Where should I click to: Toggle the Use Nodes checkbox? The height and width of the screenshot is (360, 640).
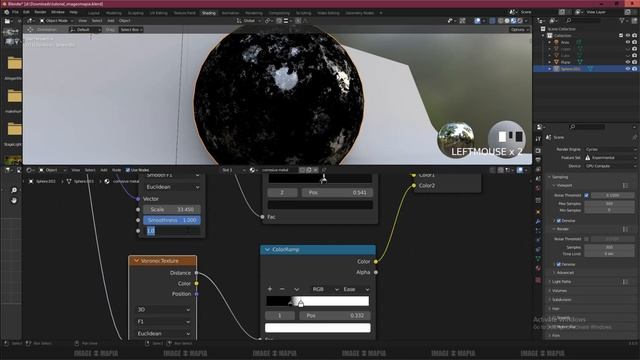pyautogui.click(x=128, y=170)
